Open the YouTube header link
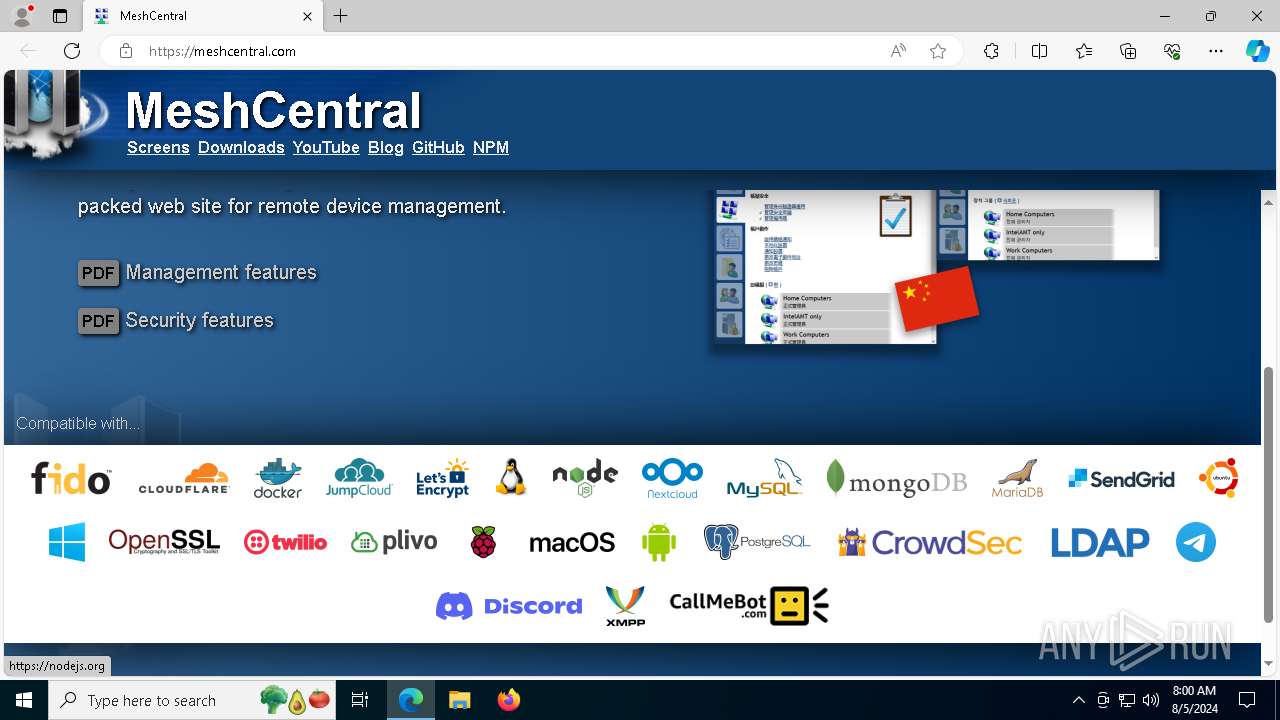 click(326, 147)
